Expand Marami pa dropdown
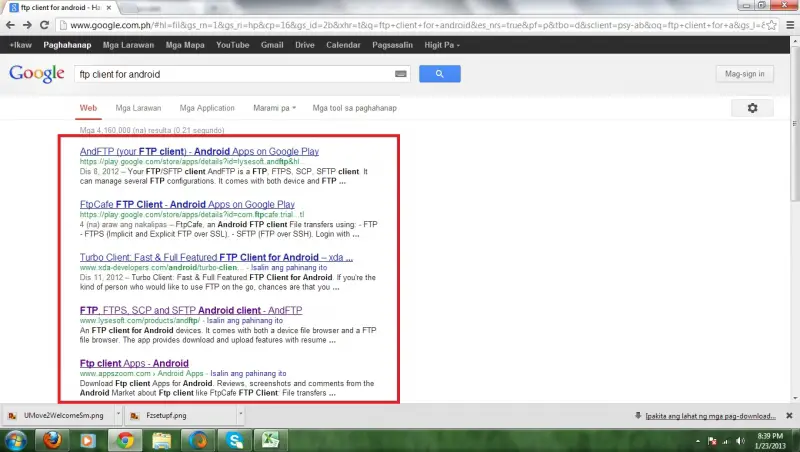This screenshot has width=800, height=452. tap(274, 108)
